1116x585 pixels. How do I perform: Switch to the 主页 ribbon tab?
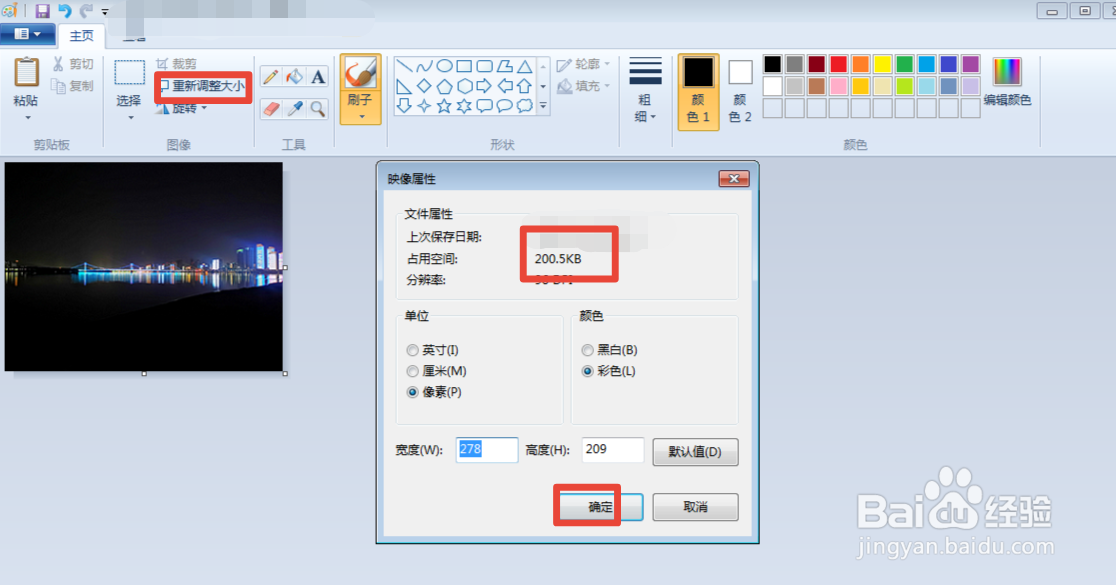[82, 36]
